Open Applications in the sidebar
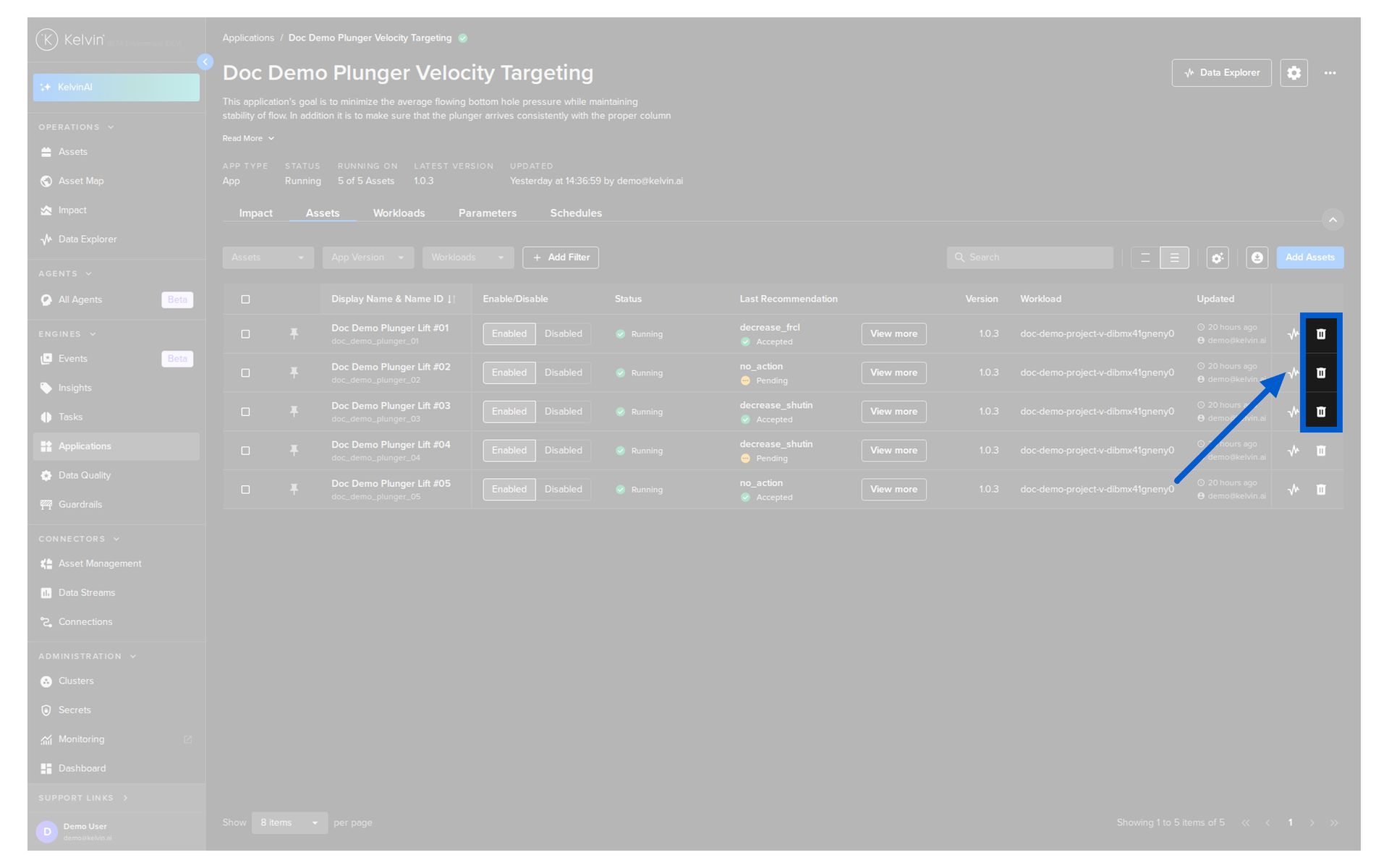The width and height of the screenshot is (1389, 868). point(116,446)
